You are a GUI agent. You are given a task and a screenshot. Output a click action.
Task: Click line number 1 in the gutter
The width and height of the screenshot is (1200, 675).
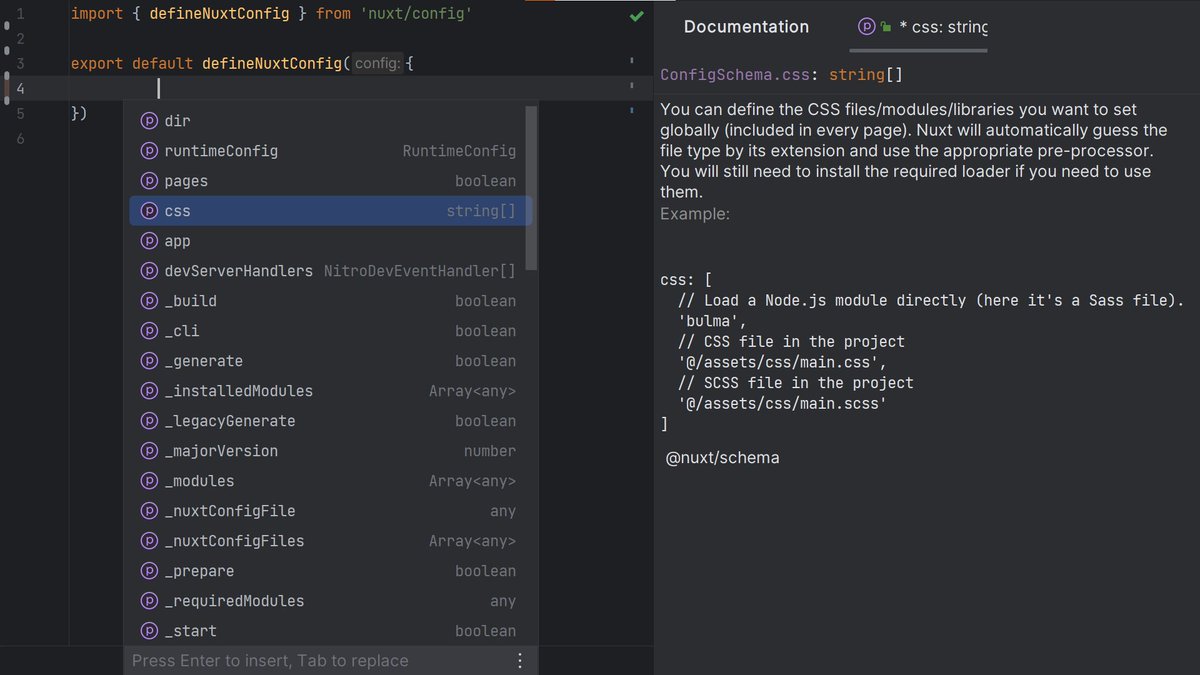[x=20, y=15]
